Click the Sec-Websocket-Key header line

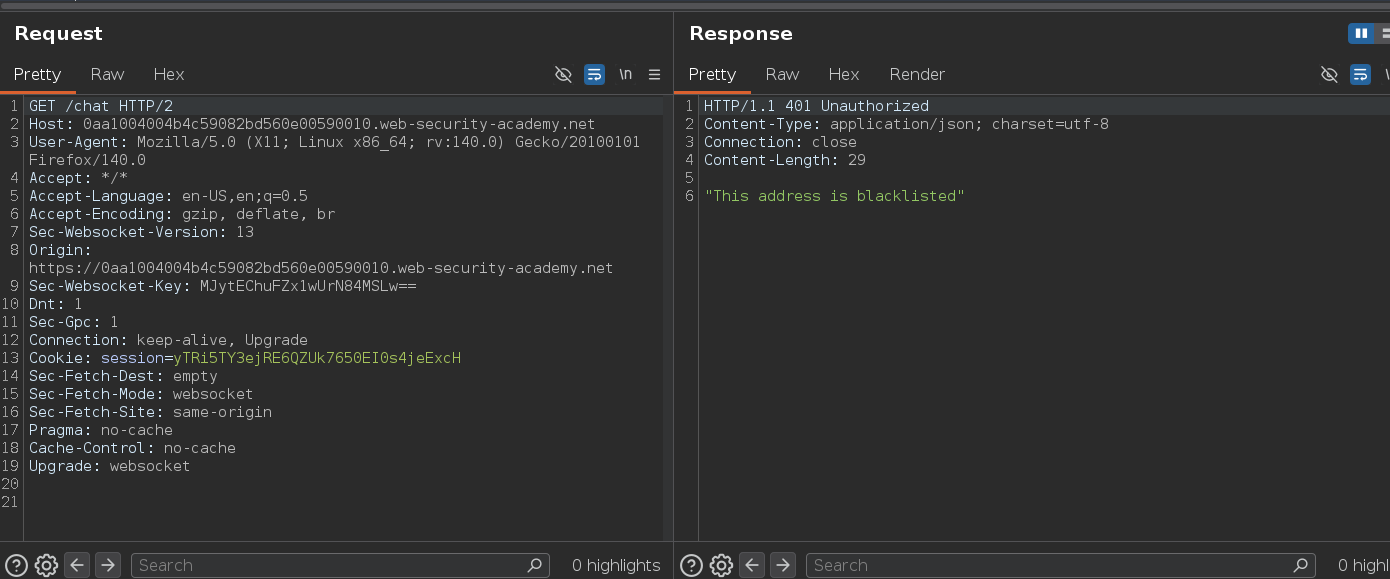(222, 286)
